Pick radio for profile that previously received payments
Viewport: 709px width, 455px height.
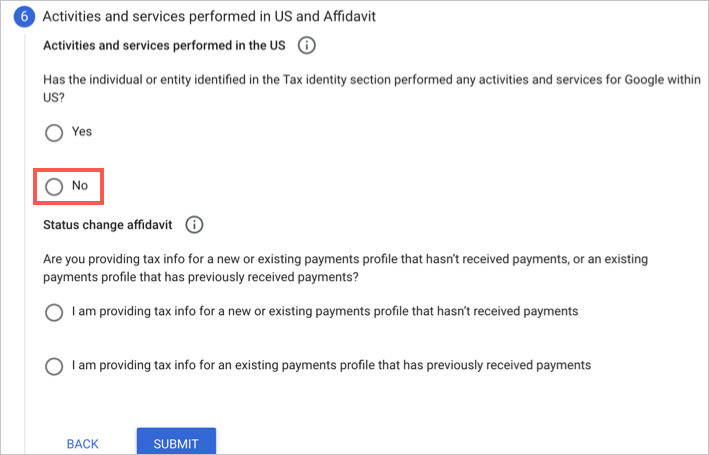tap(54, 366)
